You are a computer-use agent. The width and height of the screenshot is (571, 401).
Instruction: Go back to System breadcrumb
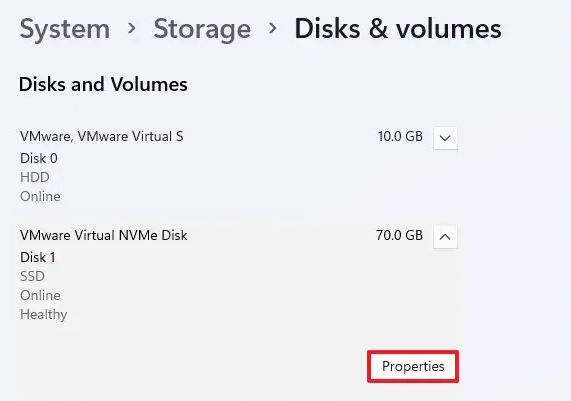click(x=64, y=29)
